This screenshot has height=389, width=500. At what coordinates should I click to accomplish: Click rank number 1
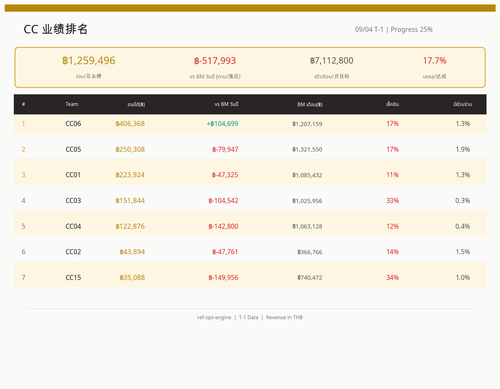(x=23, y=124)
